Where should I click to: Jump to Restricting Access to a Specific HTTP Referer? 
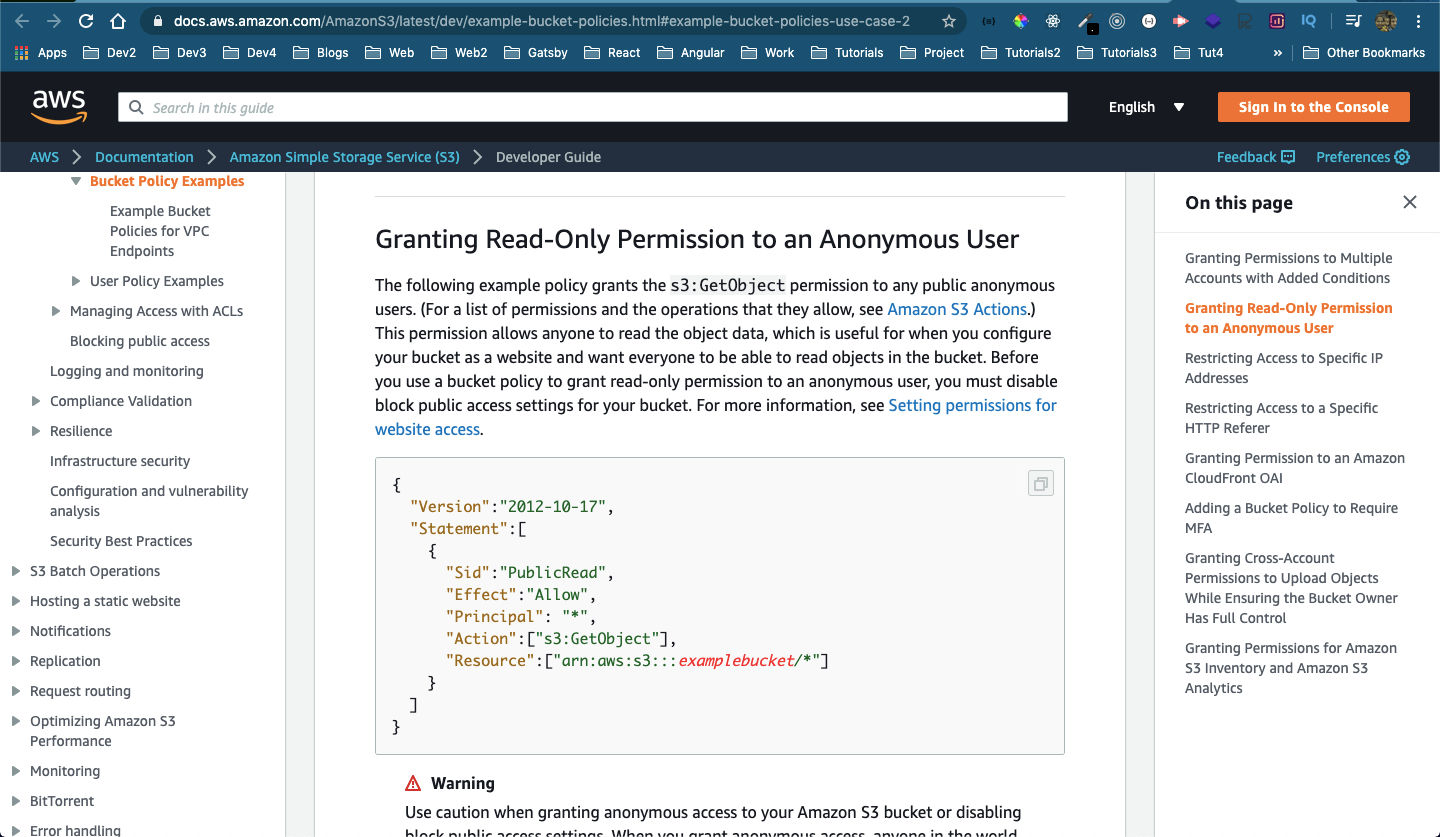coord(1281,418)
